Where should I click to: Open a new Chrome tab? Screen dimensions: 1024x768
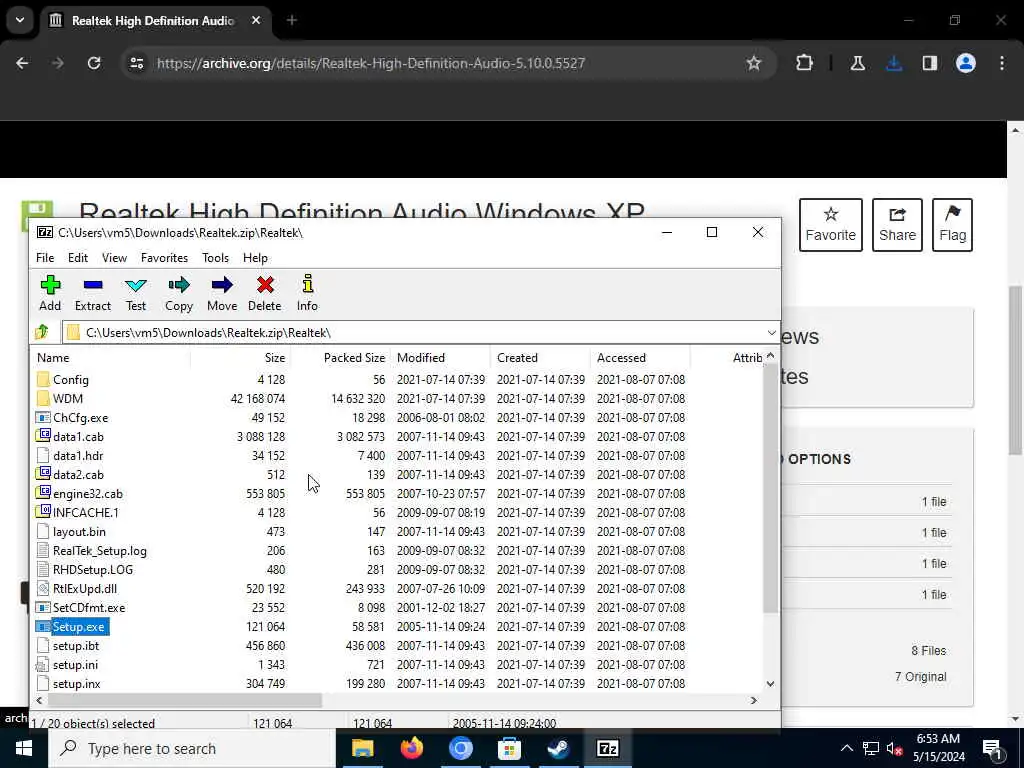pyautogui.click(x=292, y=20)
